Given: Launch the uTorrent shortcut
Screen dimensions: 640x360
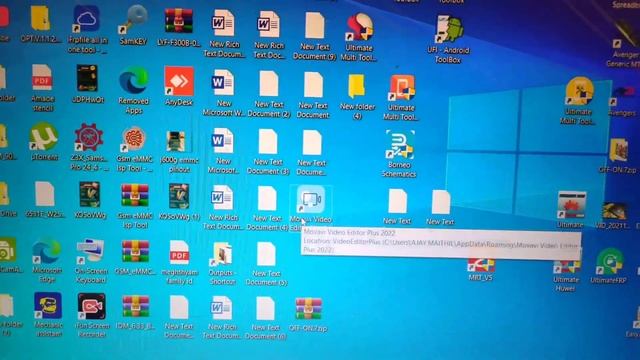Looking at the screenshot, I should [x=43, y=136].
